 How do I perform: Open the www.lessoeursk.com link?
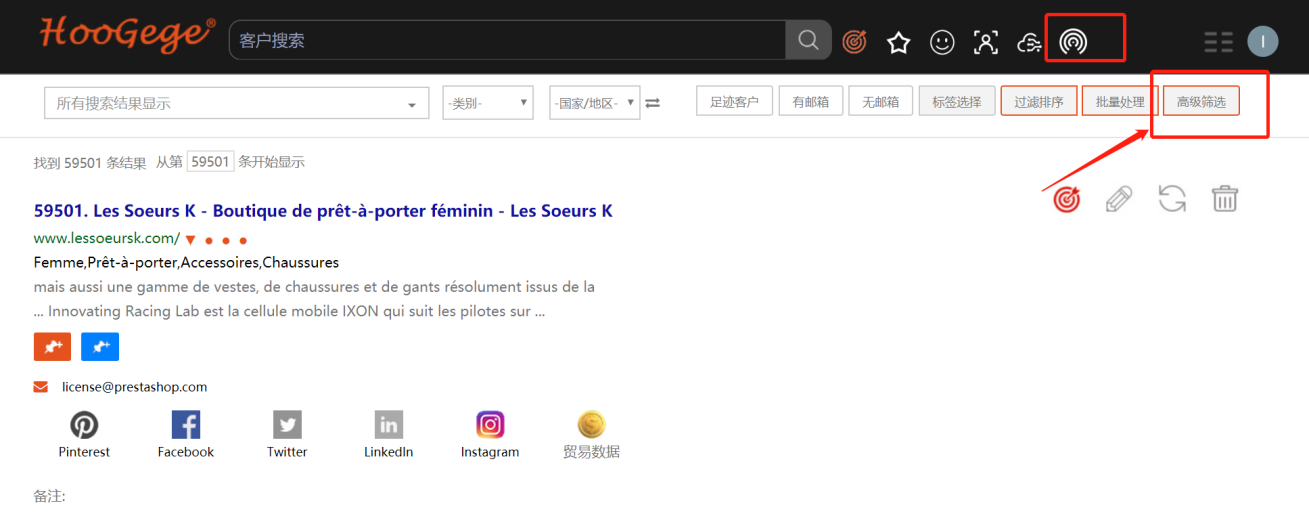click(106, 238)
